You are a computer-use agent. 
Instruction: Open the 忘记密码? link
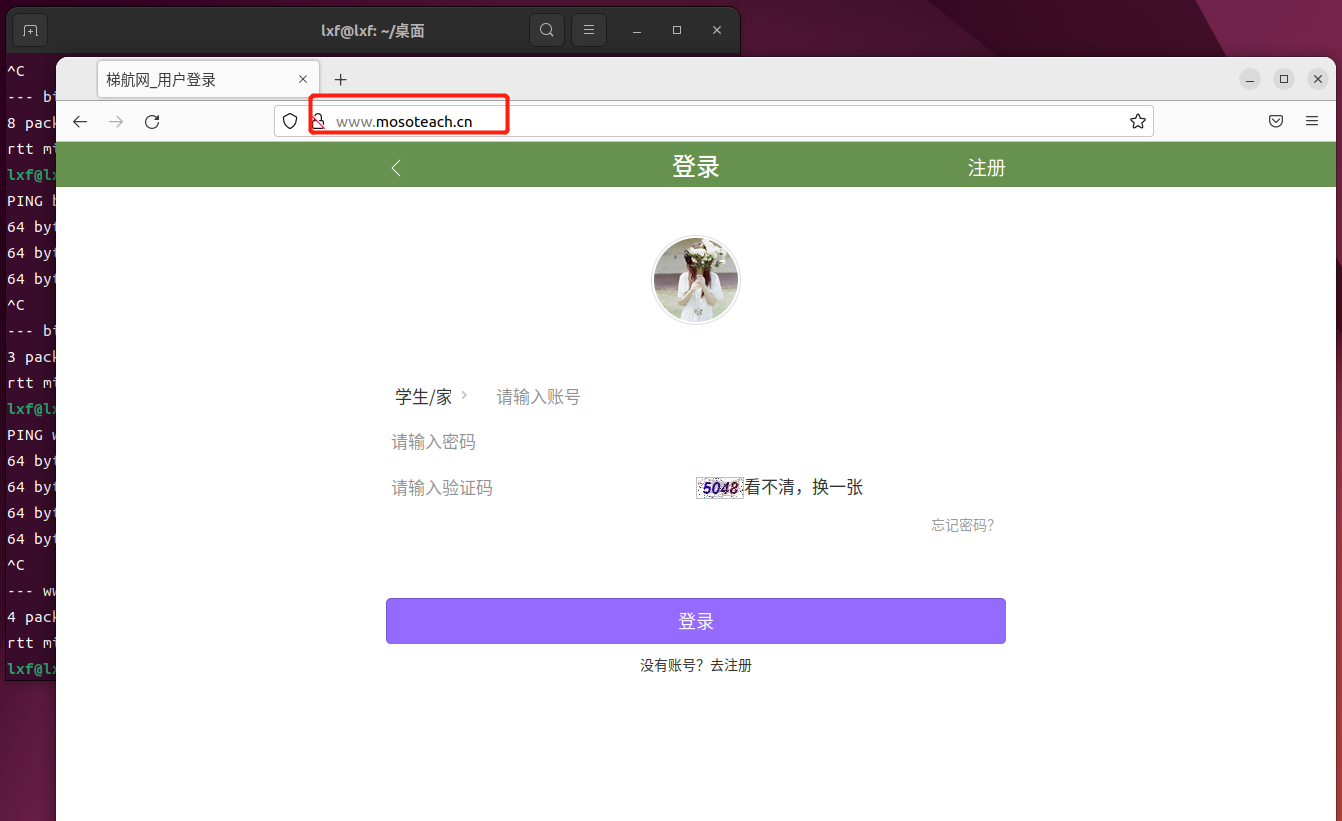click(963, 525)
